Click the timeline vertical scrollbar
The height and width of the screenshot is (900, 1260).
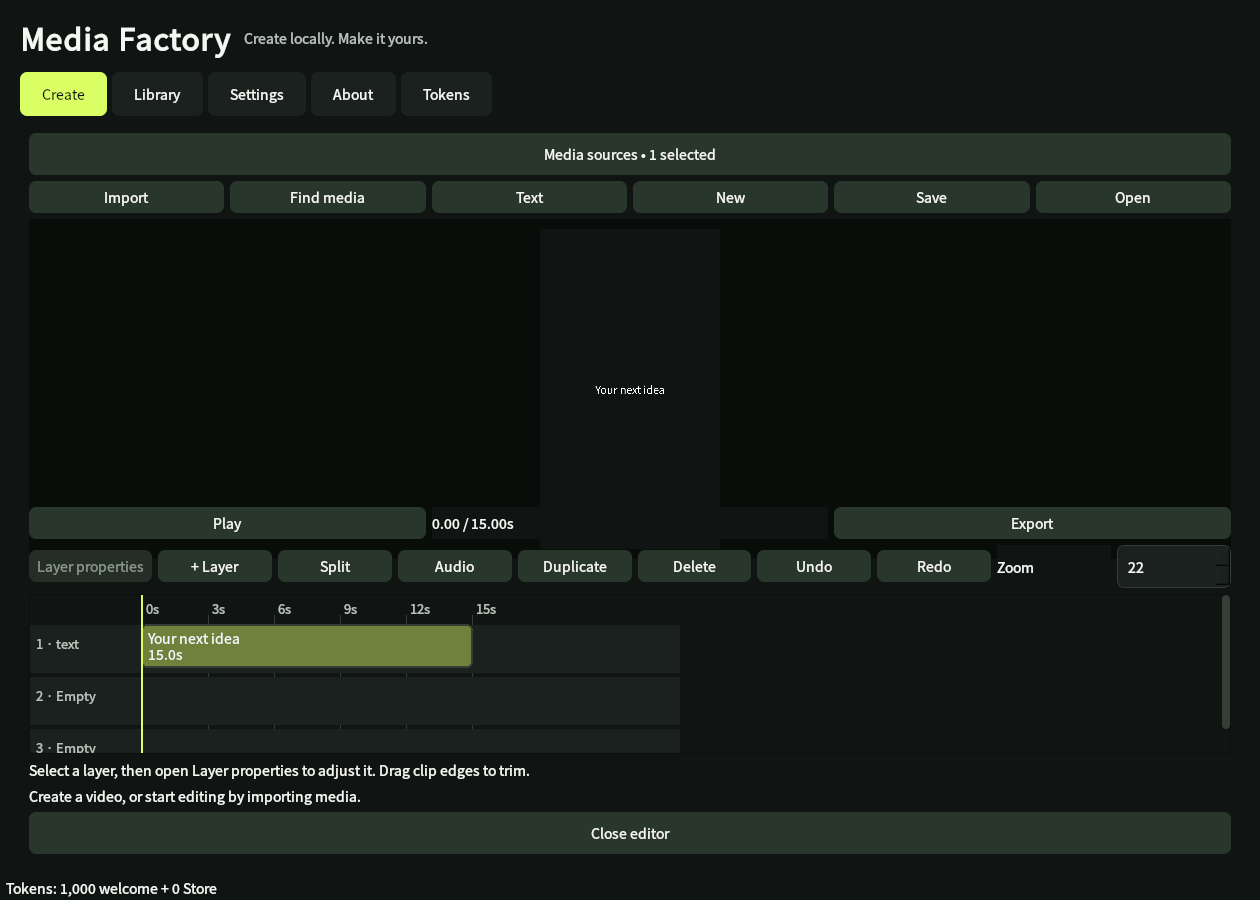(x=1226, y=662)
